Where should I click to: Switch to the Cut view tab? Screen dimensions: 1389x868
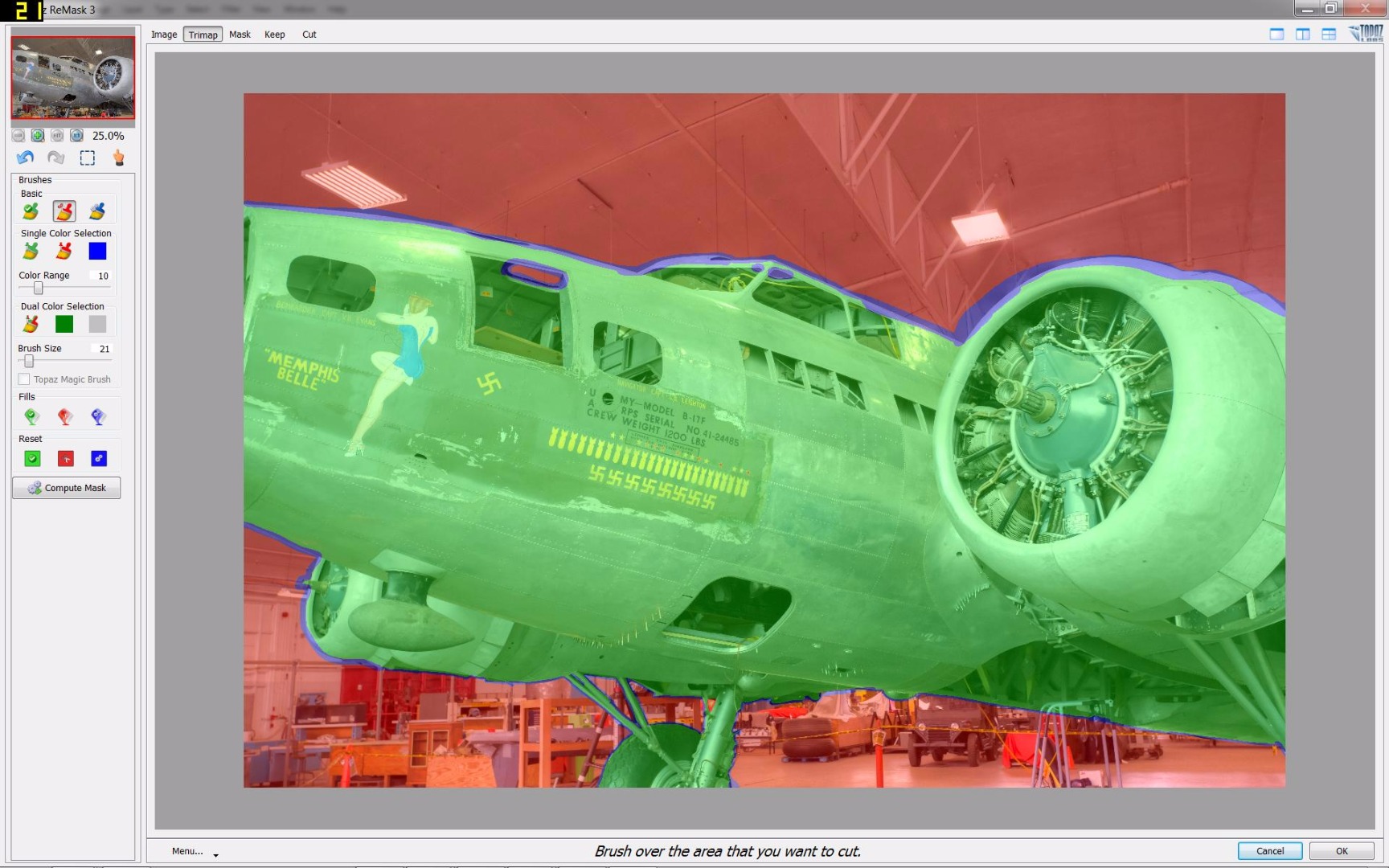pyautogui.click(x=309, y=35)
